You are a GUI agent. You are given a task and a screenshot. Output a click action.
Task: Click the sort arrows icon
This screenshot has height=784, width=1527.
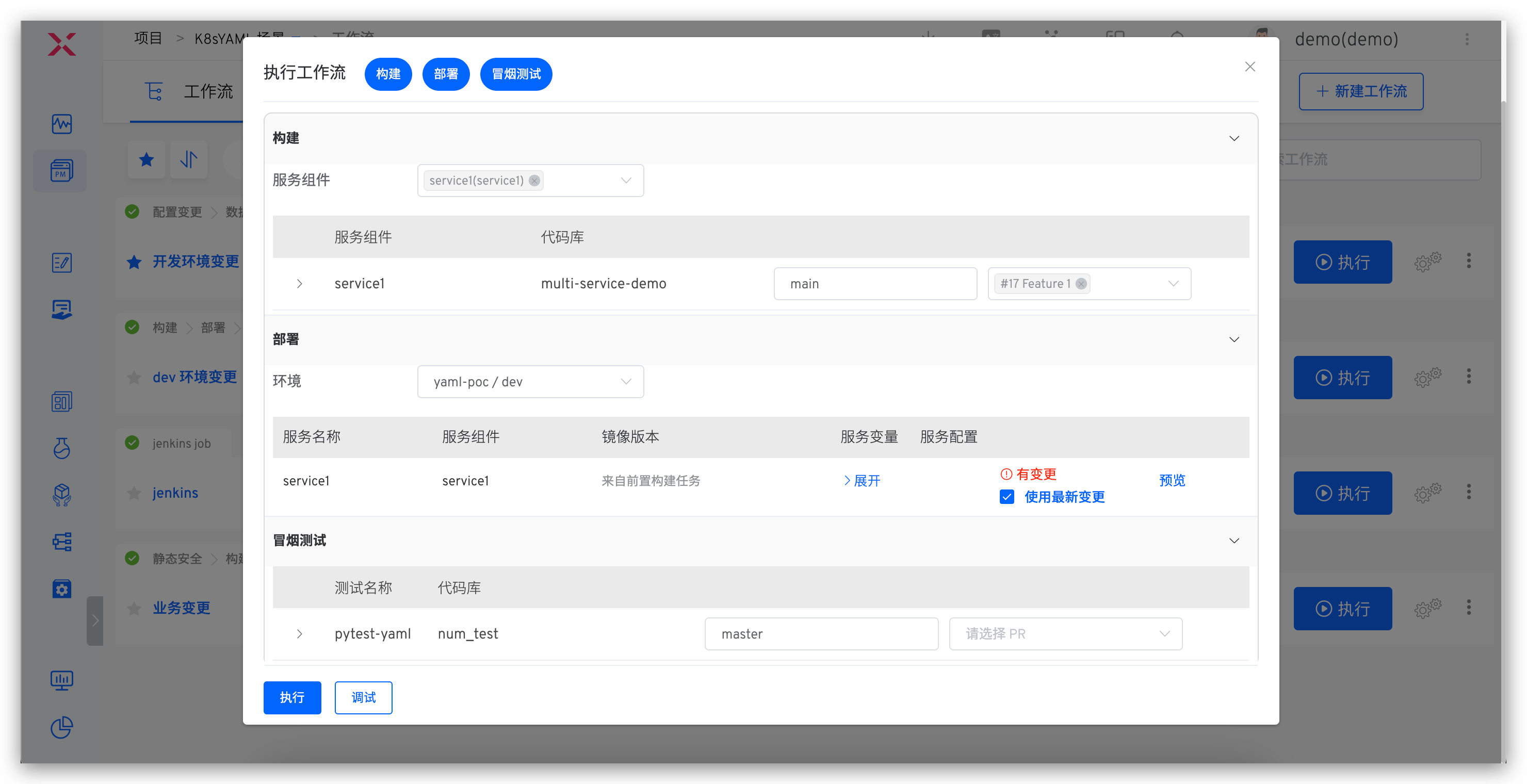(x=188, y=159)
